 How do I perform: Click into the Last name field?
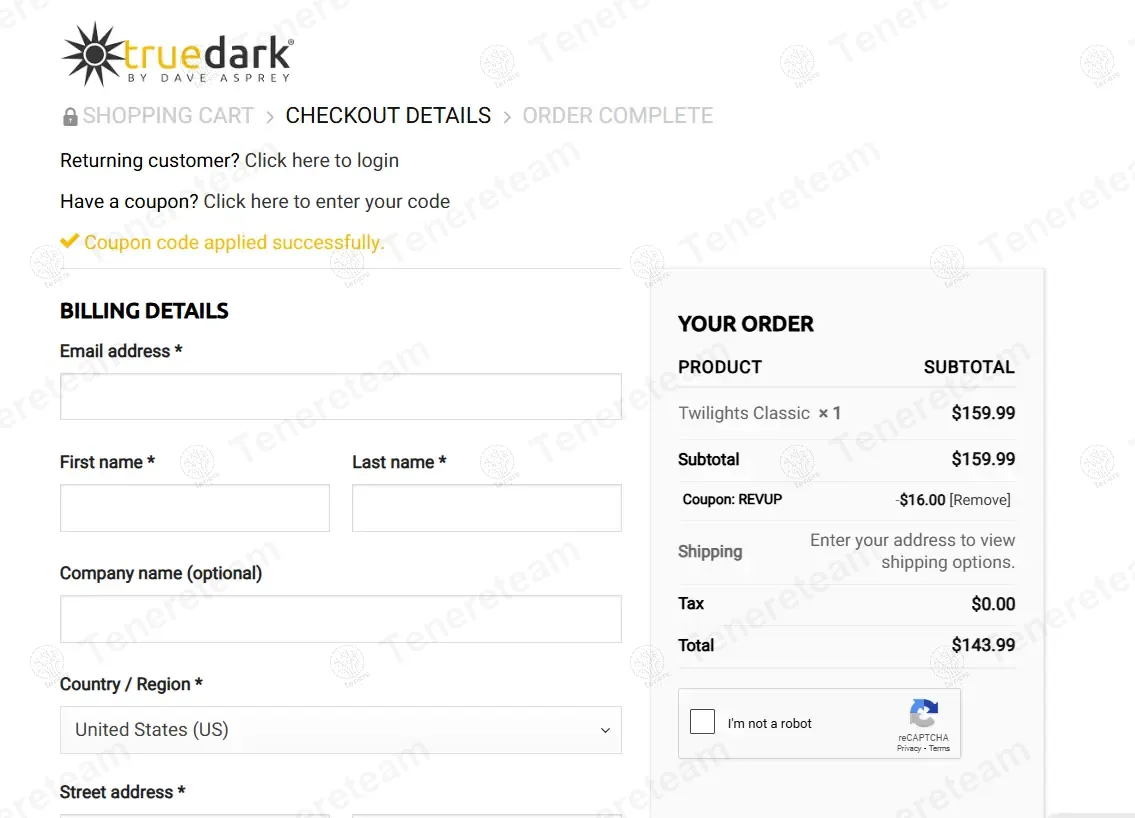coord(486,508)
